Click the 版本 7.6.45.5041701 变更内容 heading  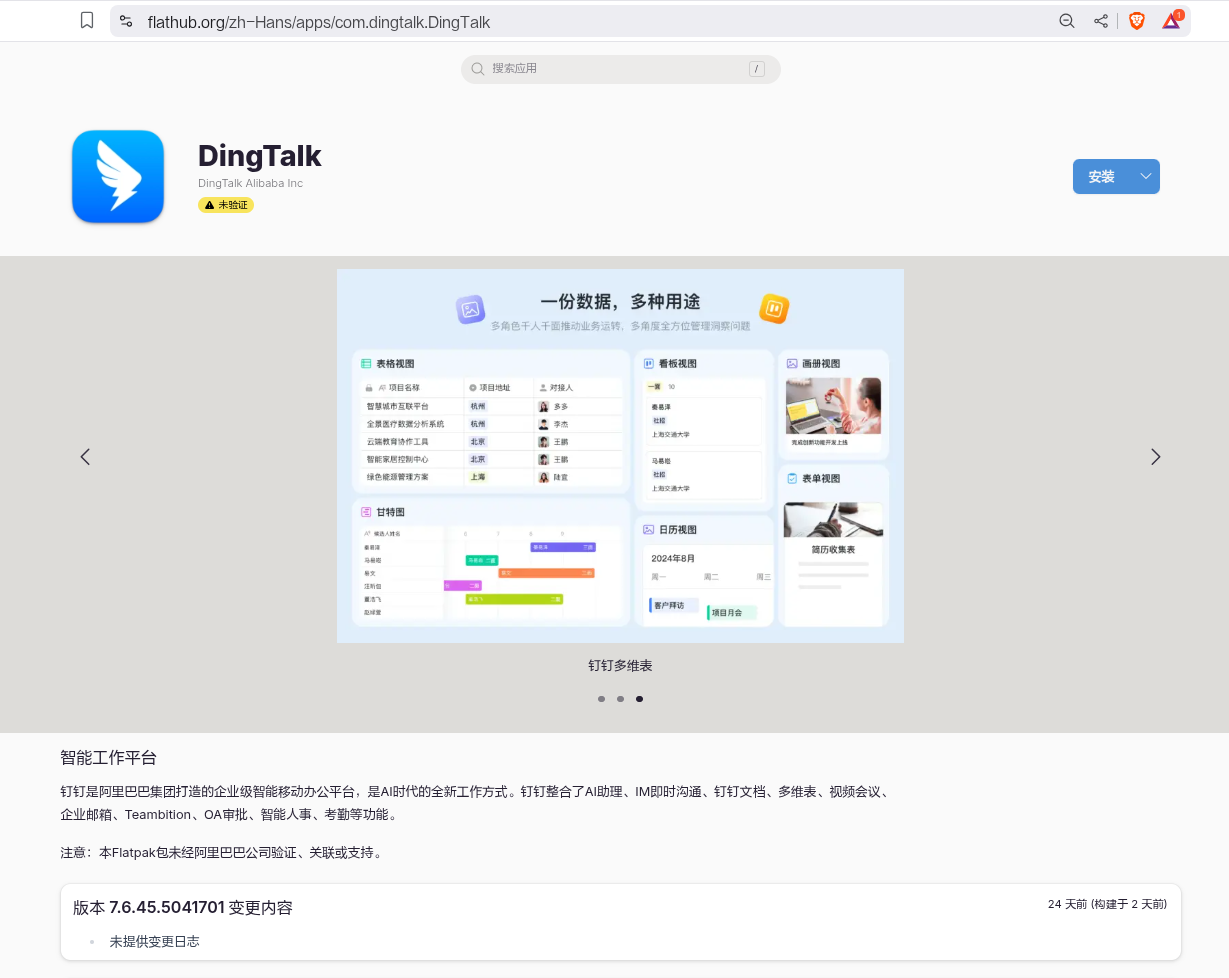point(183,908)
